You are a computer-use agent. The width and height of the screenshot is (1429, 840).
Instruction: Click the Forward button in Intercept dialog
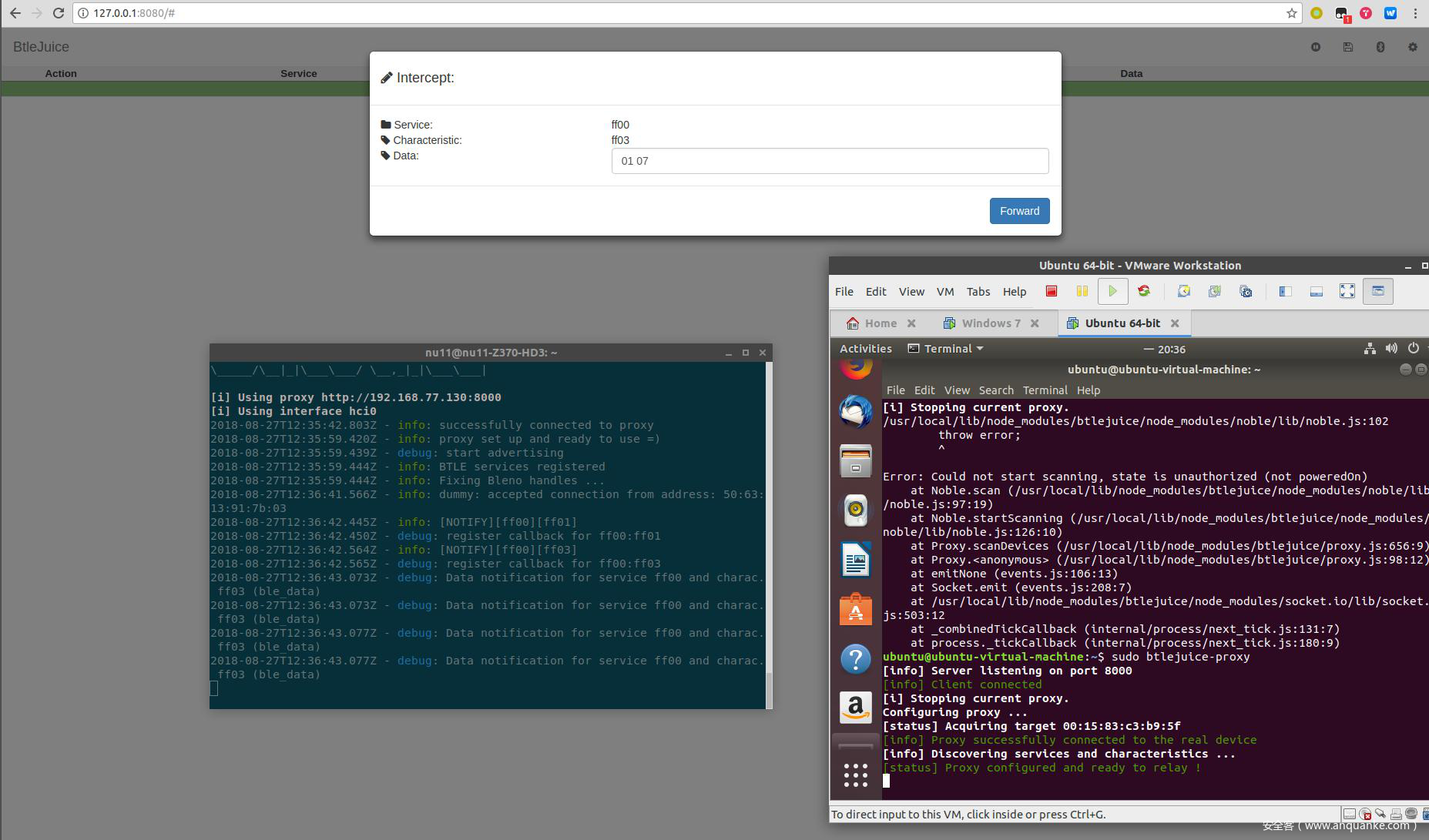(1018, 211)
